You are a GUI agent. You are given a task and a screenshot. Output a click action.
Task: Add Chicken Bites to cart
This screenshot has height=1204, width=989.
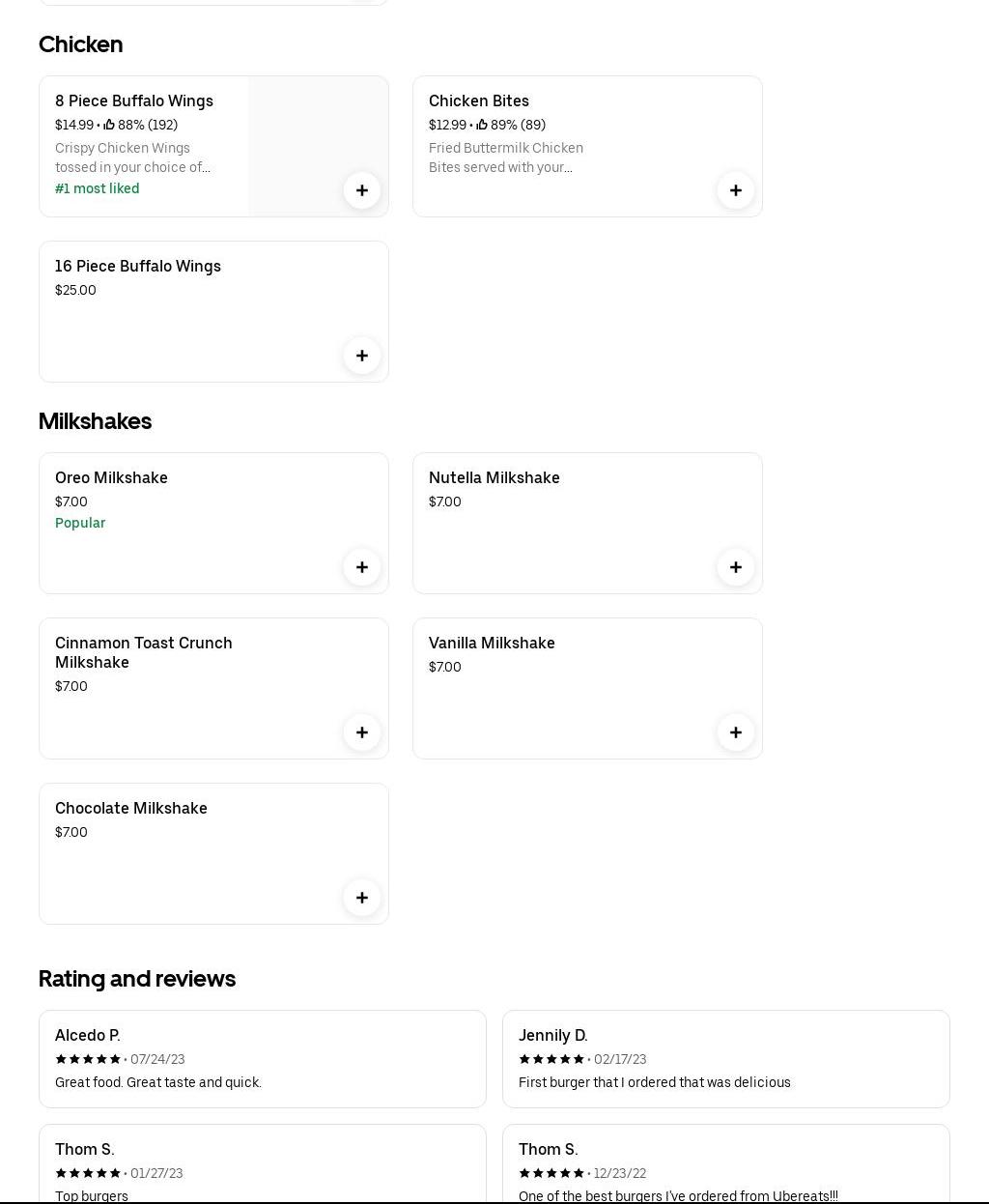pyautogui.click(x=736, y=190)
